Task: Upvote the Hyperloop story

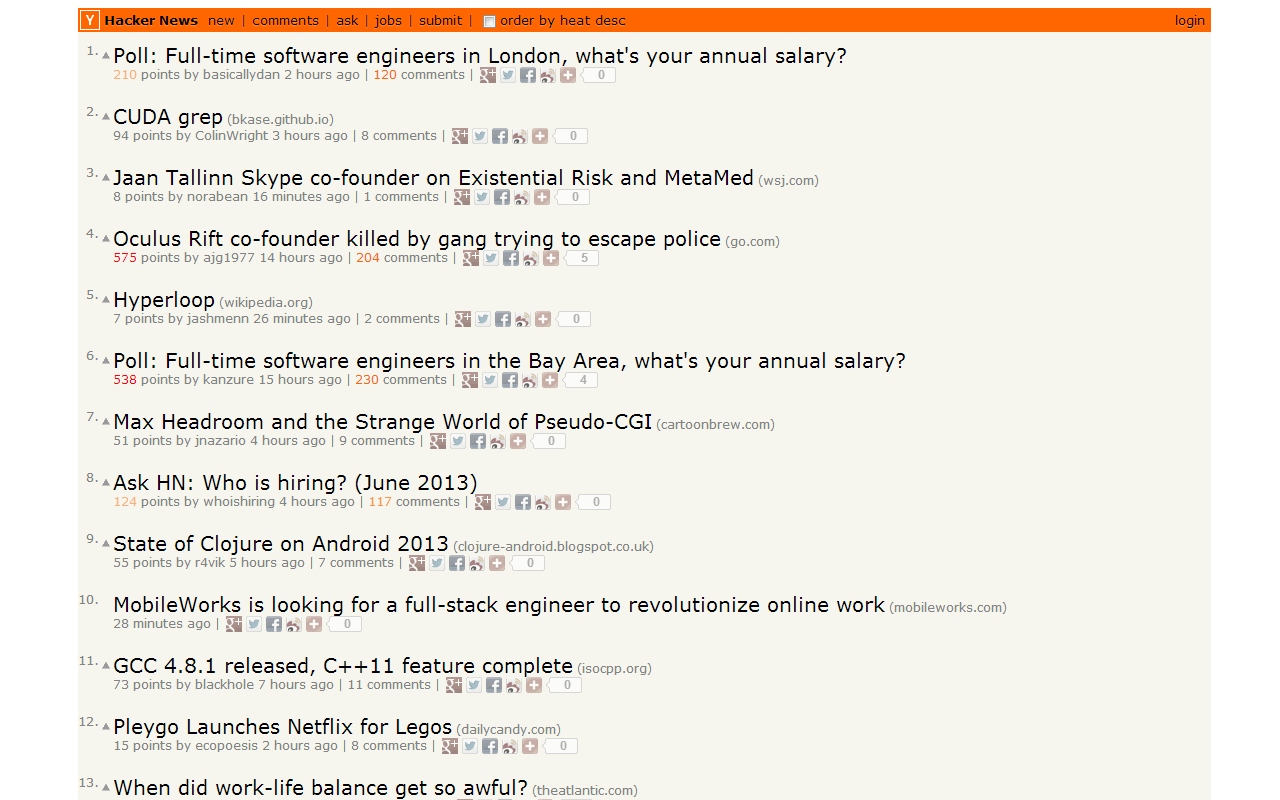Action: [x=106, y=300]
